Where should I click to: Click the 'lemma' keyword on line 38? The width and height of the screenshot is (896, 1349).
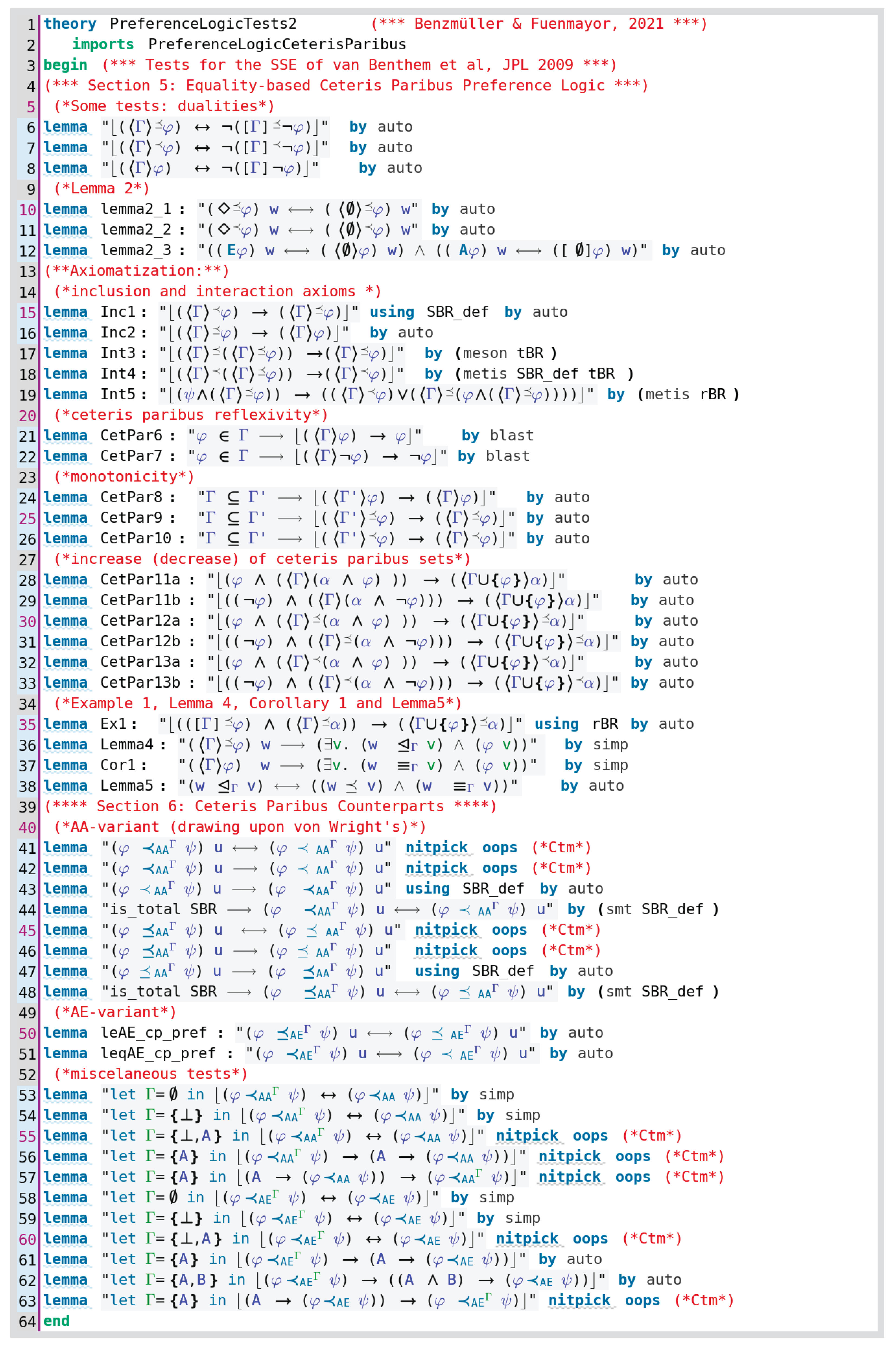click(x=65, y=785)
